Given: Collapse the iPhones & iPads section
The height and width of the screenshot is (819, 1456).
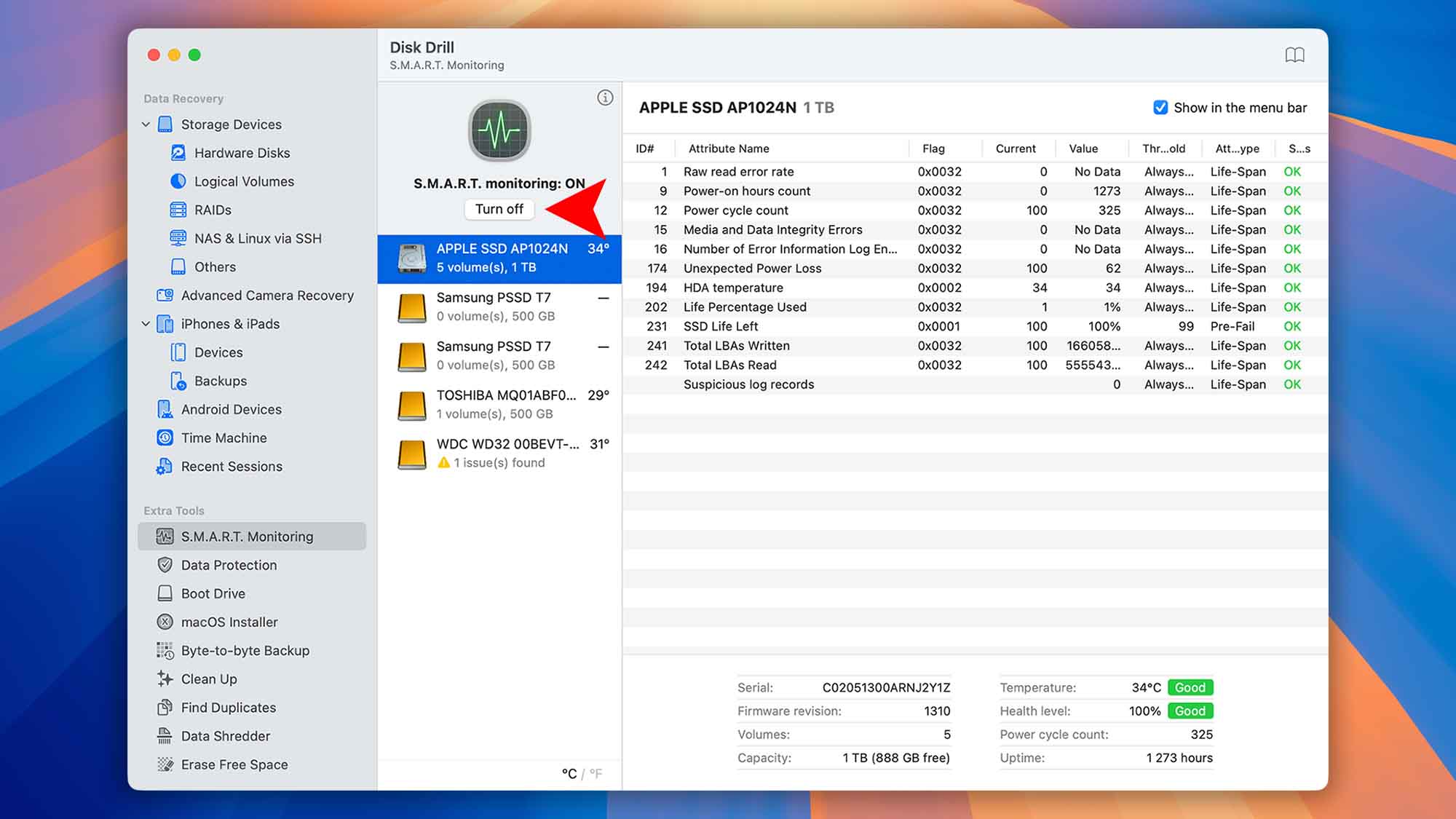Looking at the screenshot, I should (145, 323).
